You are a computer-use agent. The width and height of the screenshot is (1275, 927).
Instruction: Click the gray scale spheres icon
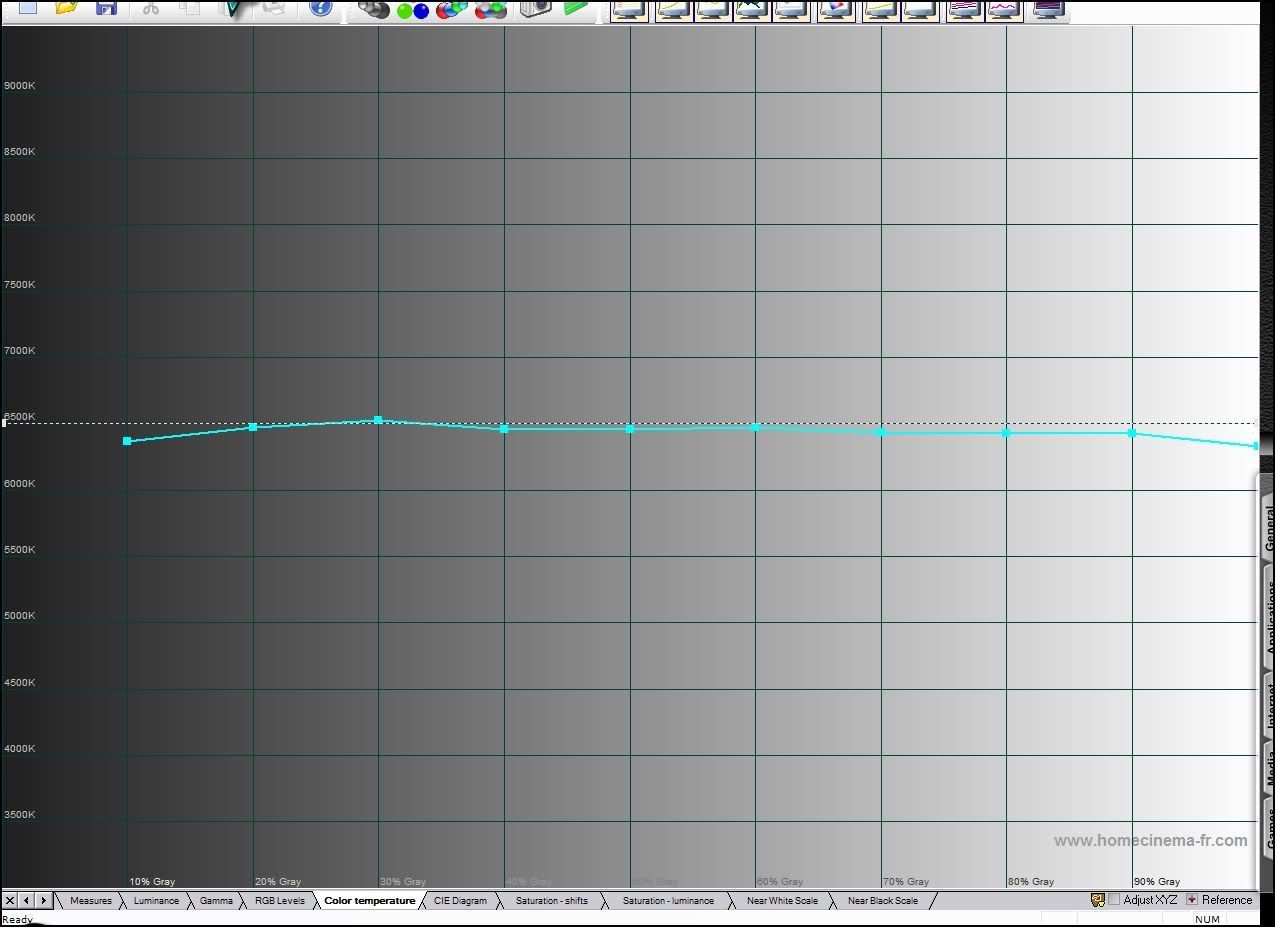[x=374, y=9]
